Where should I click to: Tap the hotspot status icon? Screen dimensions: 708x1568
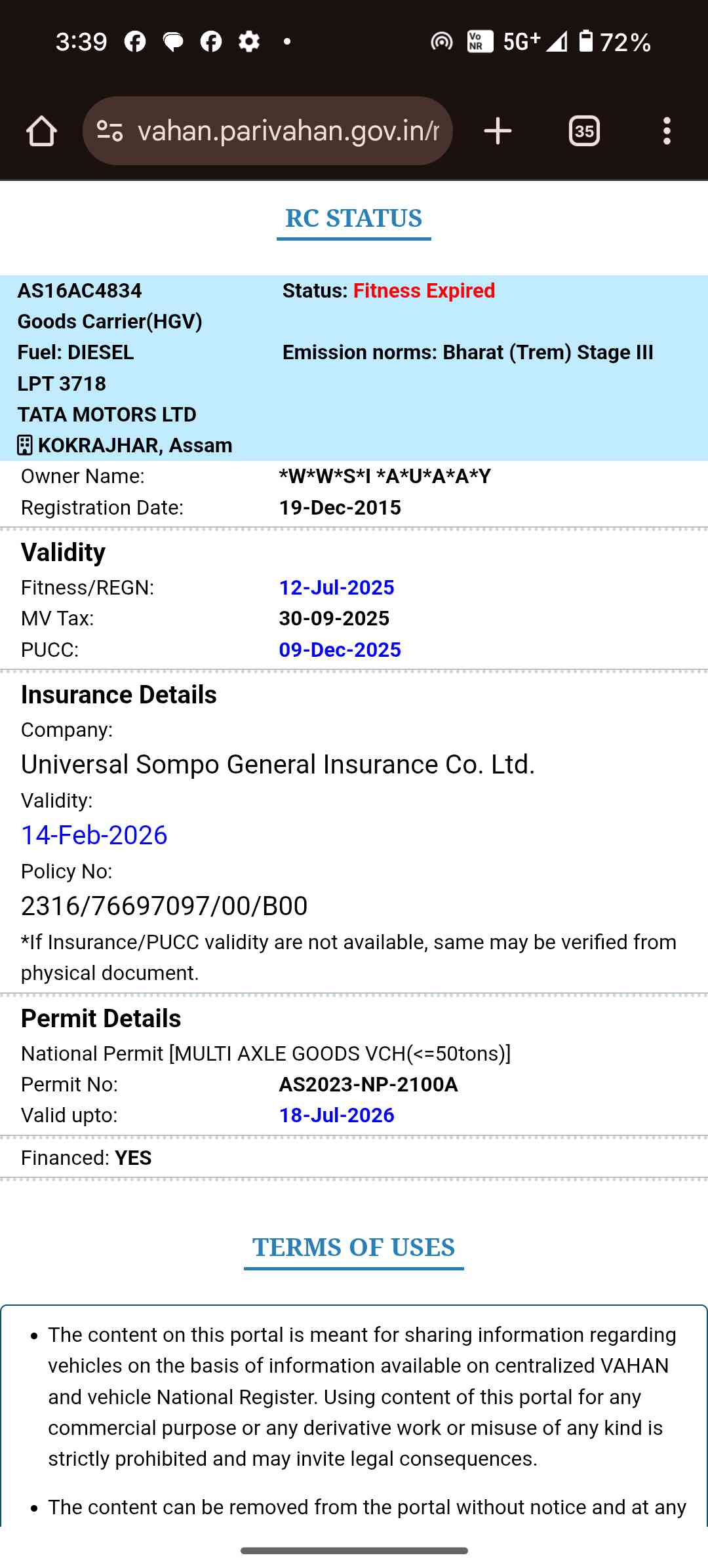(441, 42)
